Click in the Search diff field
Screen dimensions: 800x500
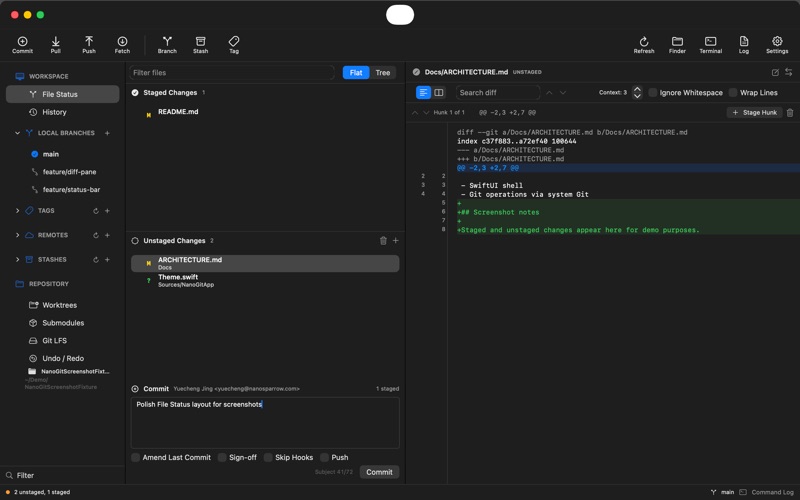click(497, 92)
